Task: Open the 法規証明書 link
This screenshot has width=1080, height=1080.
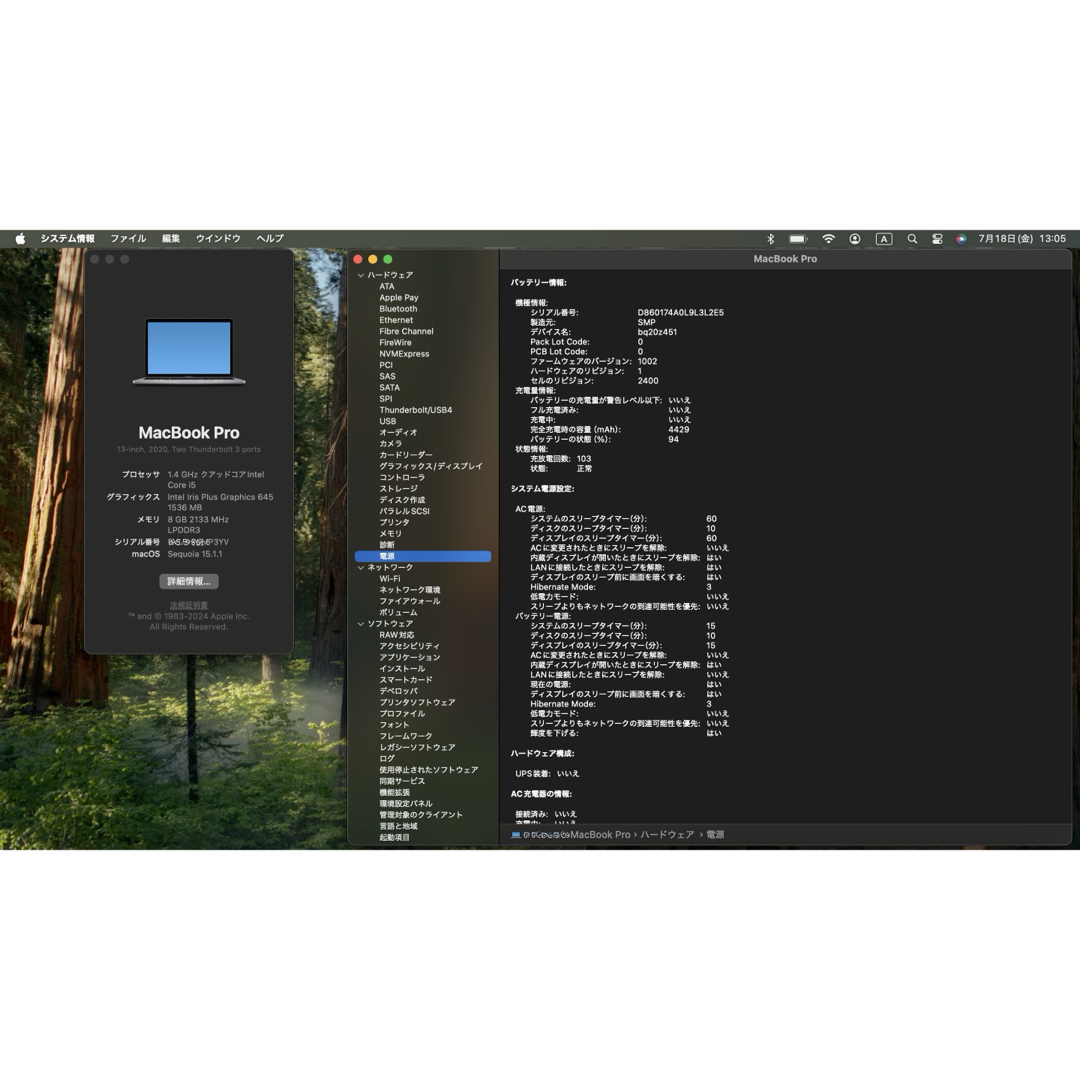Action: (x=189, y=605)
